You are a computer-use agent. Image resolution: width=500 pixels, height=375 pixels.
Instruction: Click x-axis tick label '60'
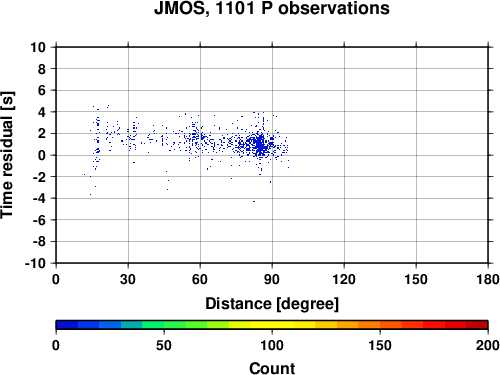(x=200, y=279)
